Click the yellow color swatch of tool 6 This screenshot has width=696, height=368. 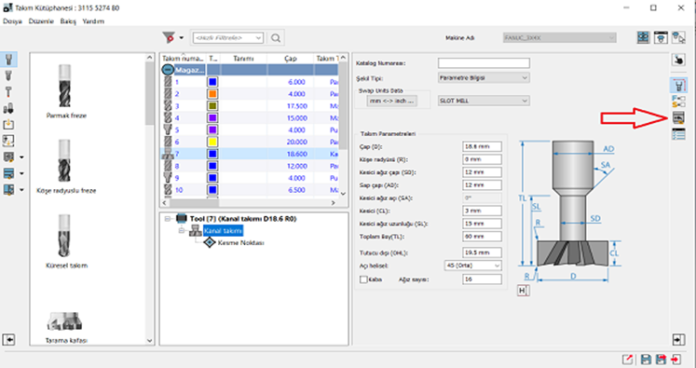tap(213, 142)
